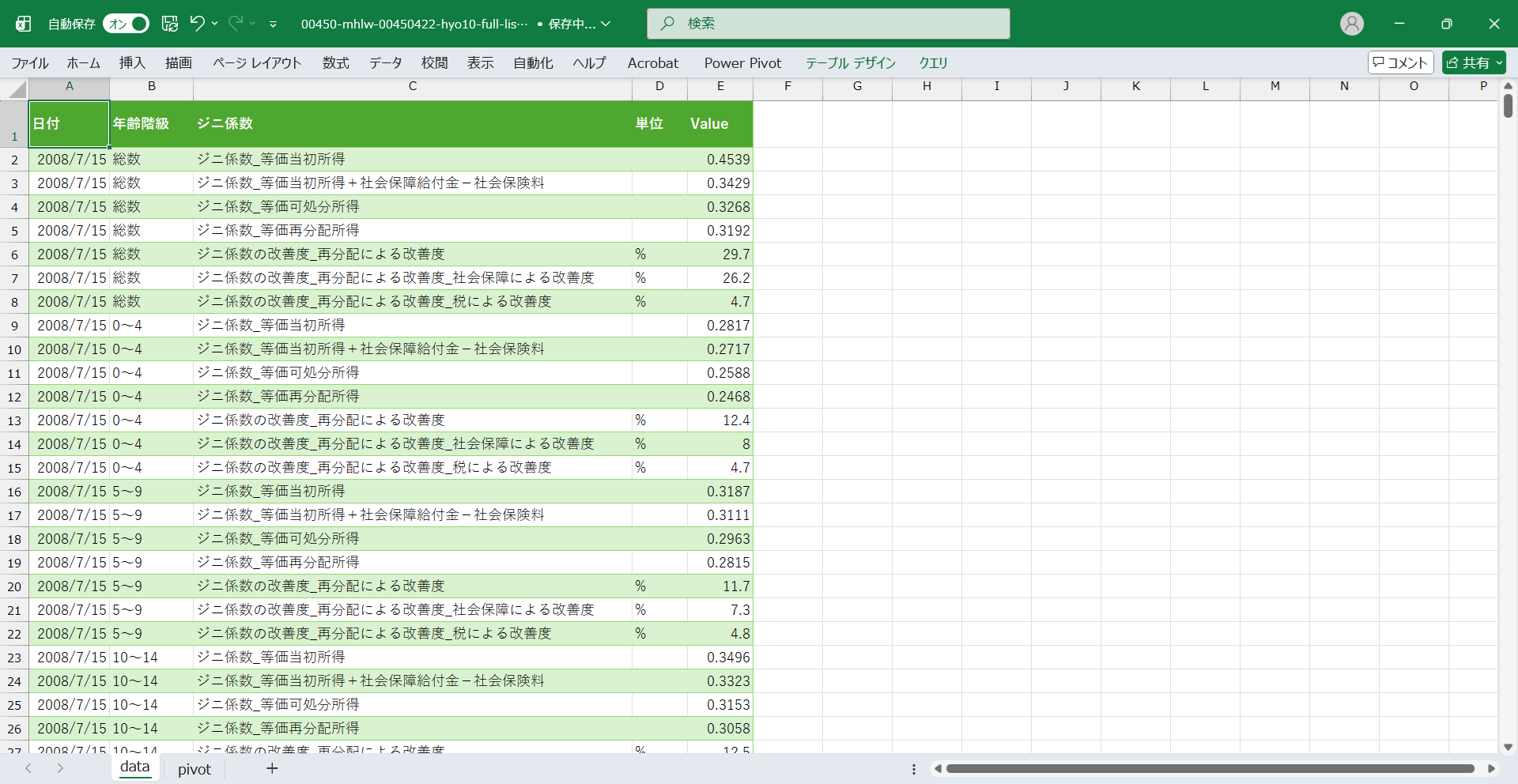Click the horizontal scrollbar thumb

coord(1210,769)
